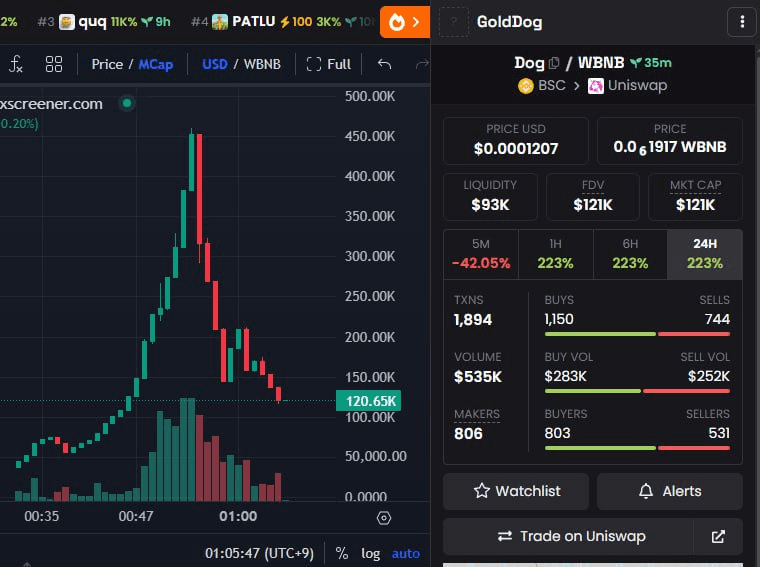The height and width of the screenshot is (567, 760).
Task: Click the GoldDog token image placeholder
Action: 454,22
